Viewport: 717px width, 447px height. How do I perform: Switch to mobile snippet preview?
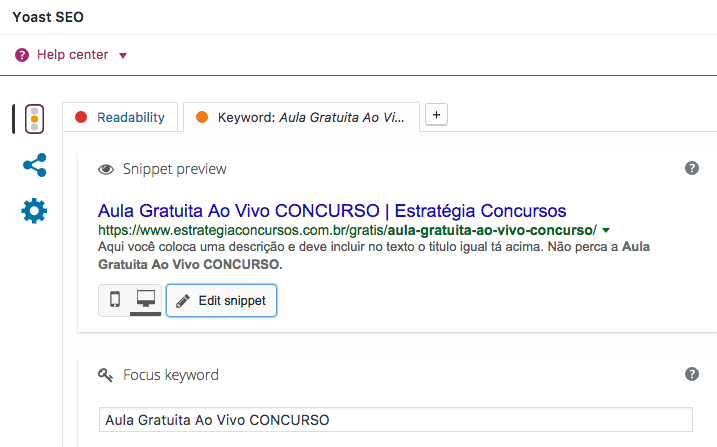[x=115, y=300]
